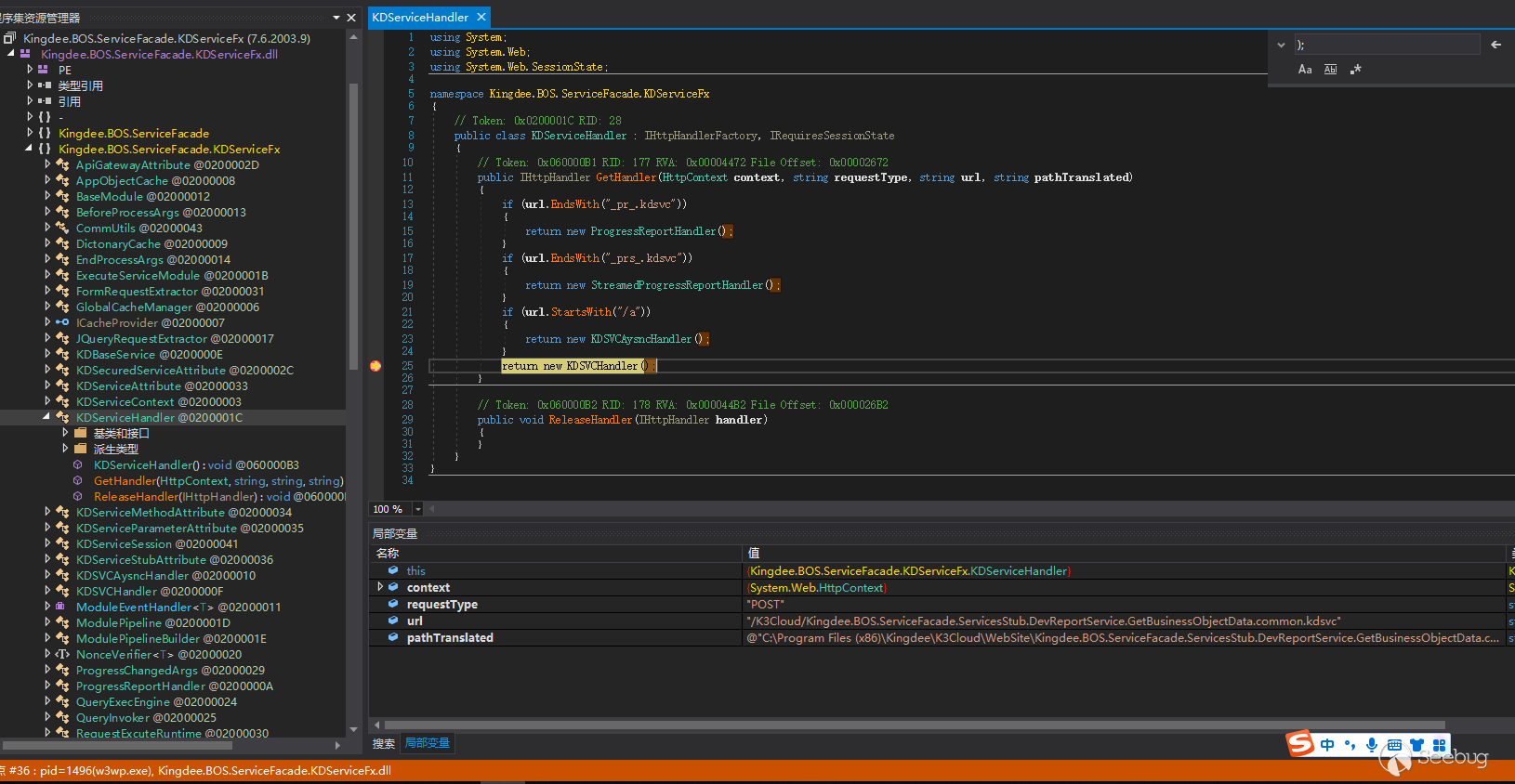Select the ProgressReportHandler class in tree
Screen dimensions: 1515x784
[x=175, y=686]
